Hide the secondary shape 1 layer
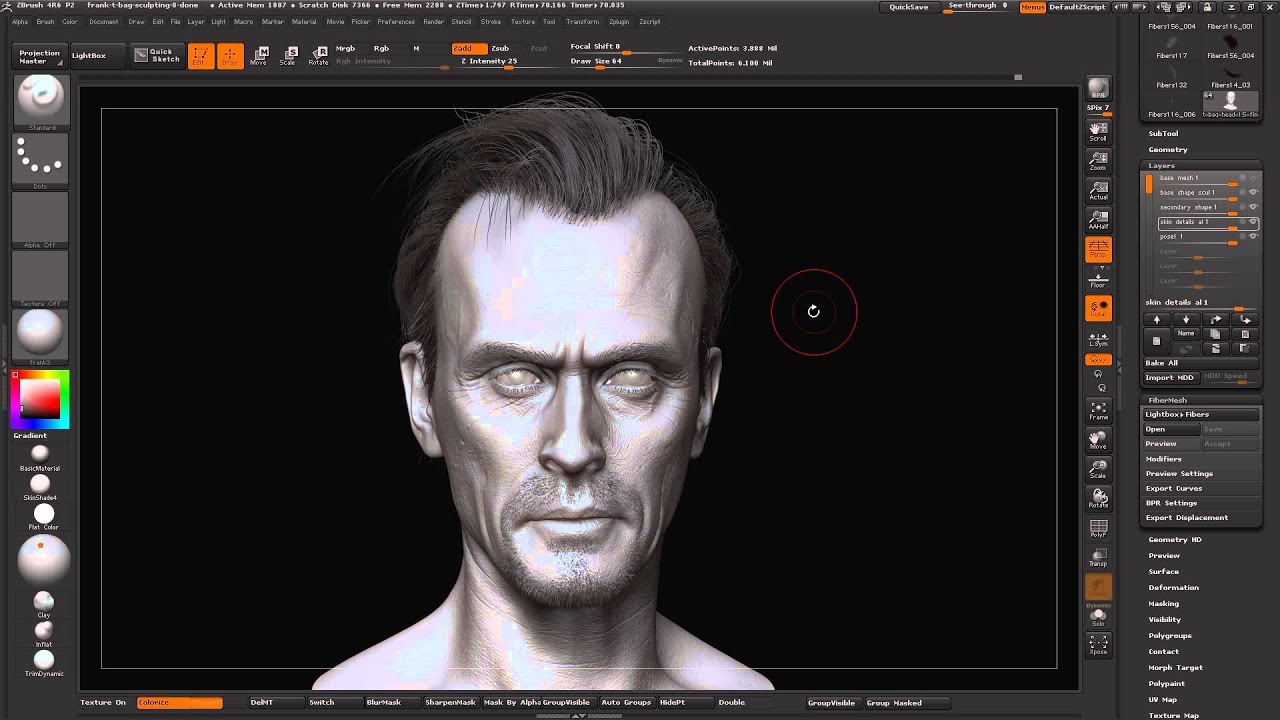1280x720 pixels. click(x=1253, y=207)
